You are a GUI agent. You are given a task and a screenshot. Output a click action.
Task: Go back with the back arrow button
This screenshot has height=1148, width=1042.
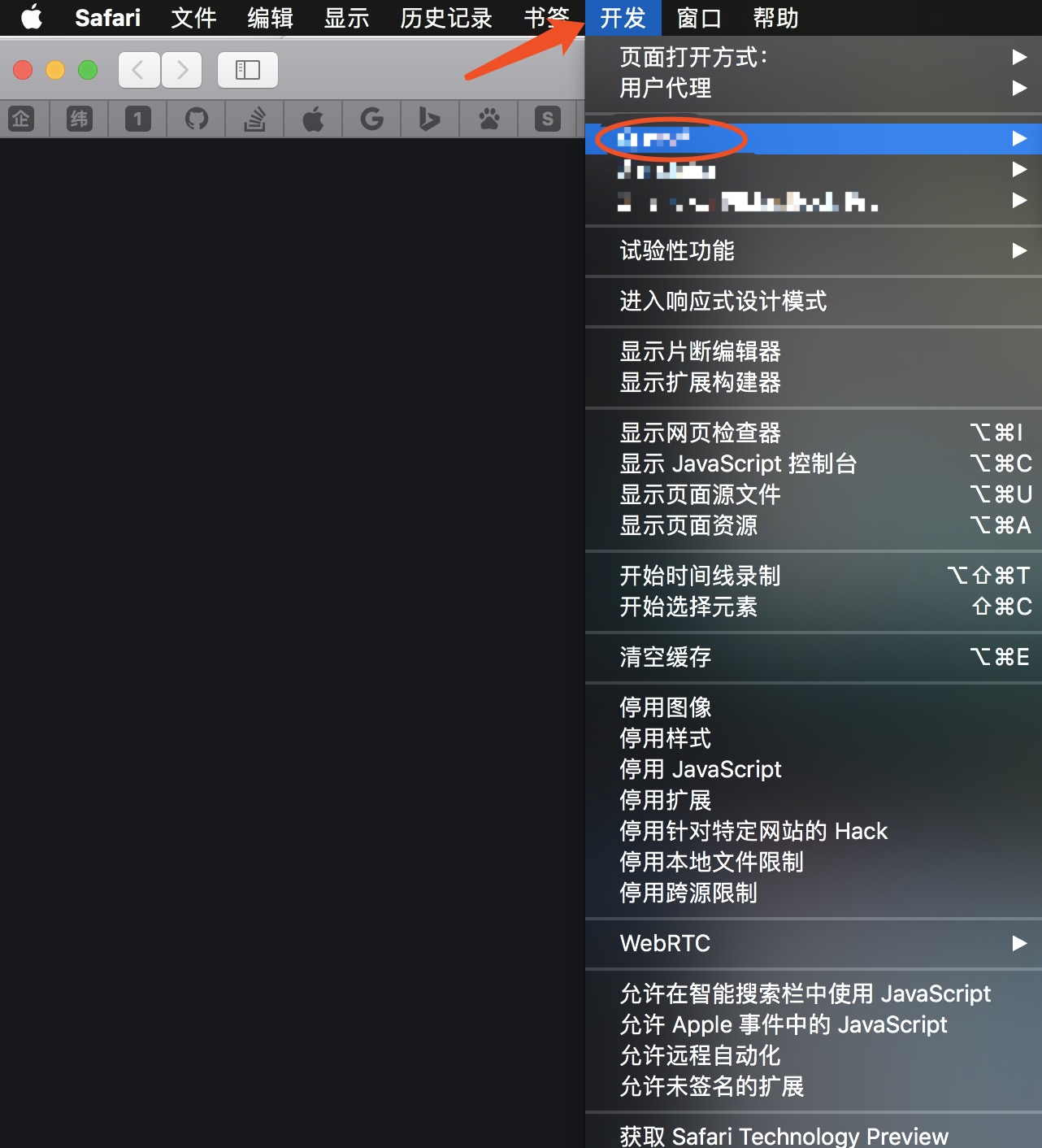pyautogui.click(x=139, y=70)
